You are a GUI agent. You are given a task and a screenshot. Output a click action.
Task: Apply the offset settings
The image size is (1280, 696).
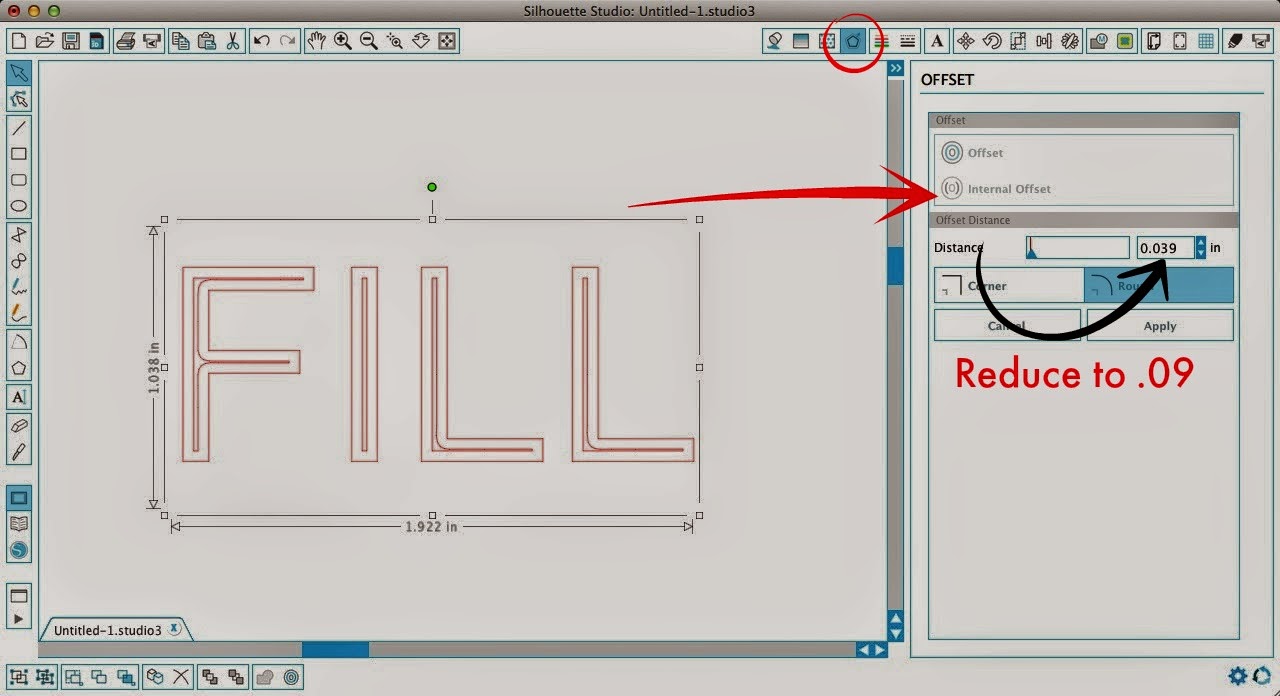click(x=1160, y=325)
